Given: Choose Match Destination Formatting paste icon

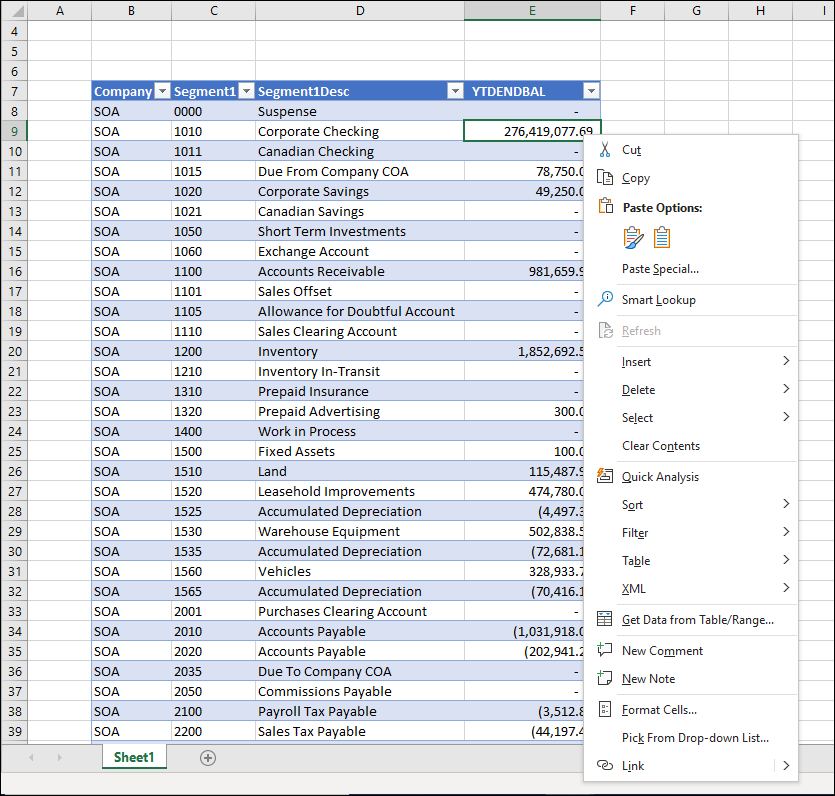Looking at the screenshot, I should (662, 237).
